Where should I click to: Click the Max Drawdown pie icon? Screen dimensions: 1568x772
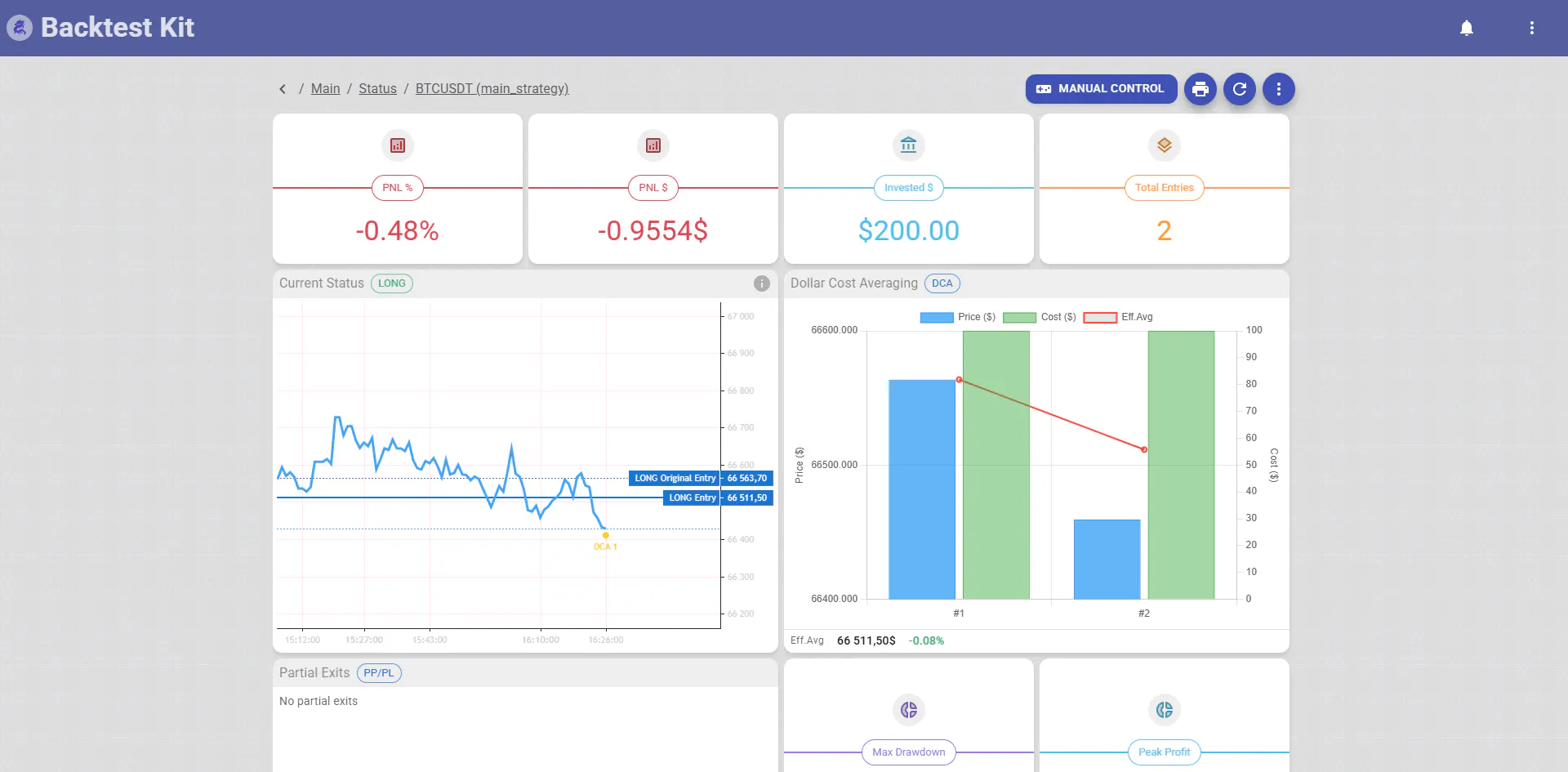pyautogui.click(x=909, y=710)
